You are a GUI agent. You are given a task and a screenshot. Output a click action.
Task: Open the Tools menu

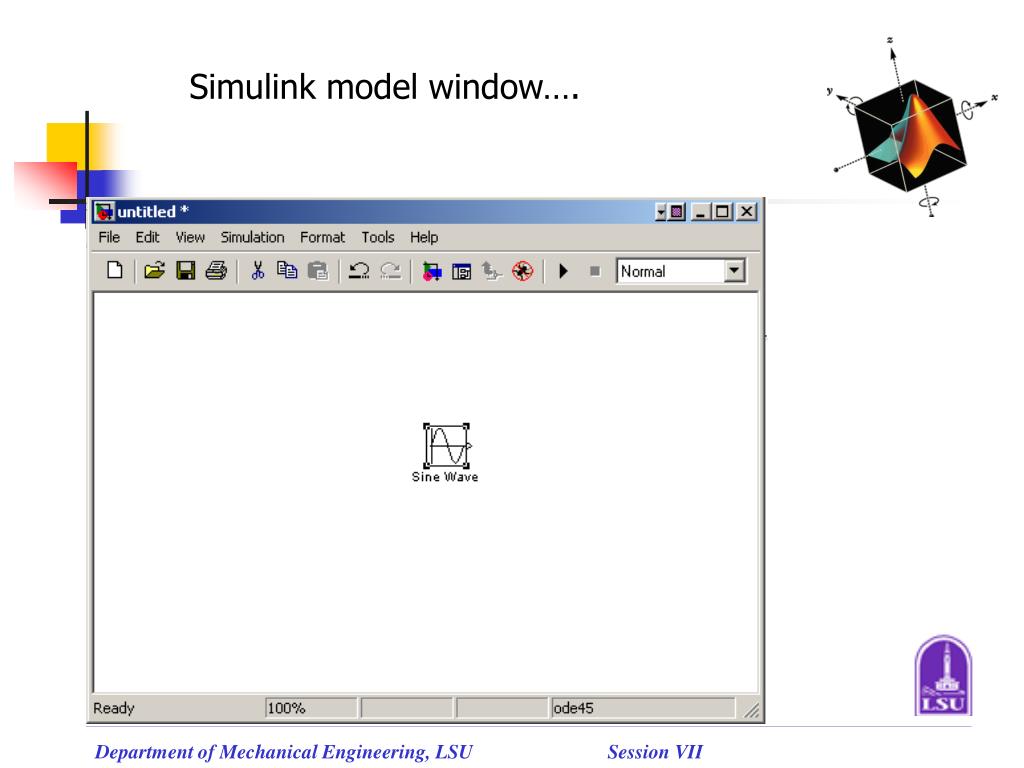pos(378,237)
